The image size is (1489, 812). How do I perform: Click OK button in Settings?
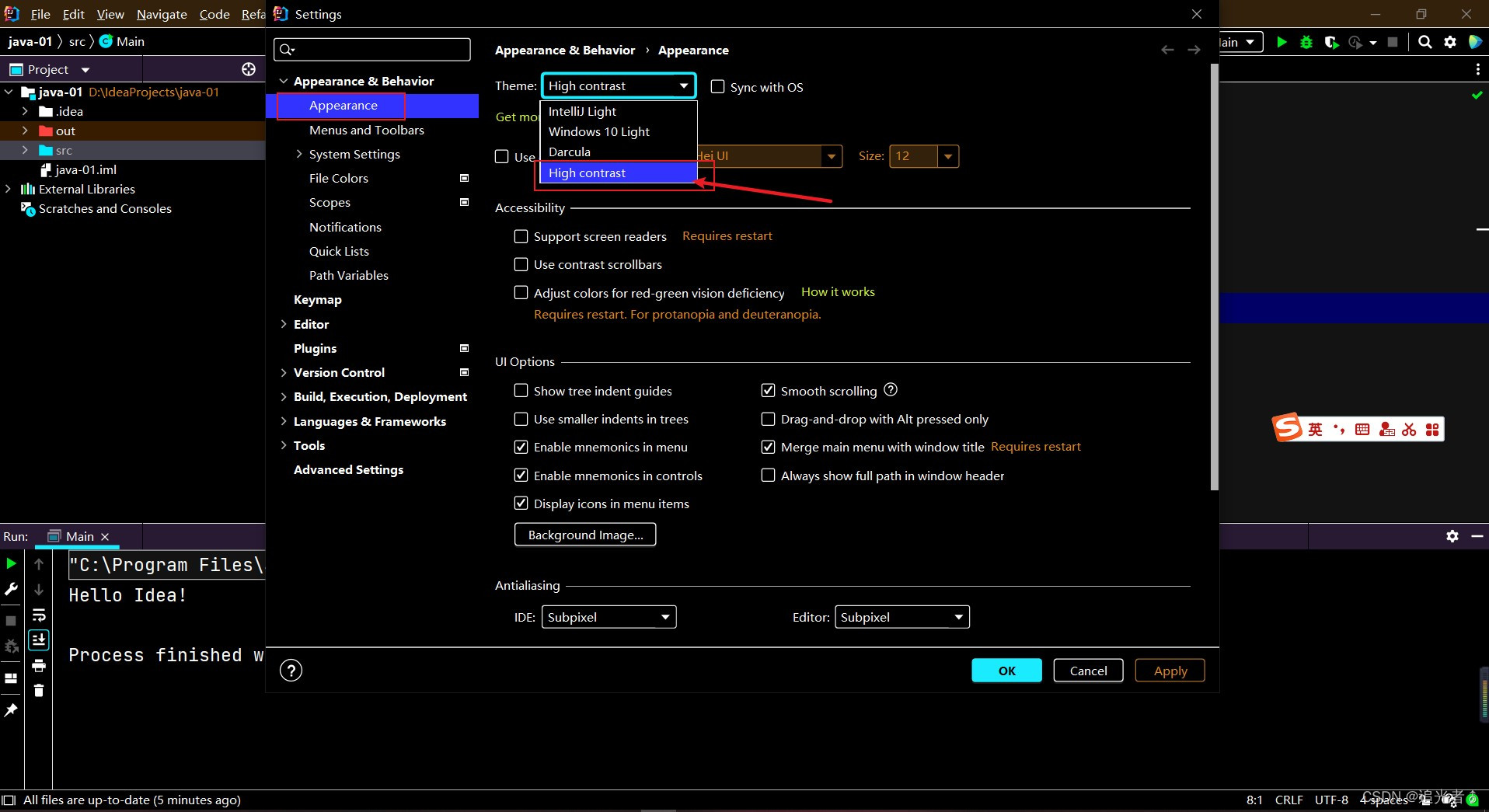[1006, 671]
